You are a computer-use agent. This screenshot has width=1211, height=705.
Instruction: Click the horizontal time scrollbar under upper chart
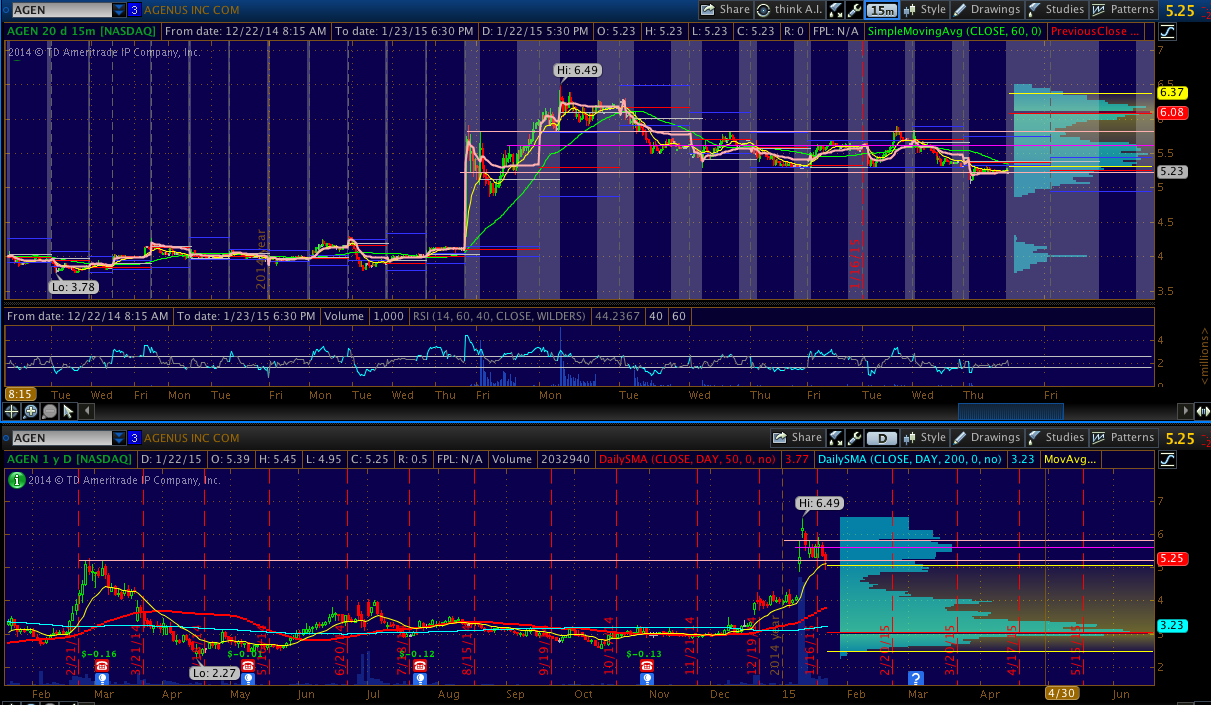1010,411
